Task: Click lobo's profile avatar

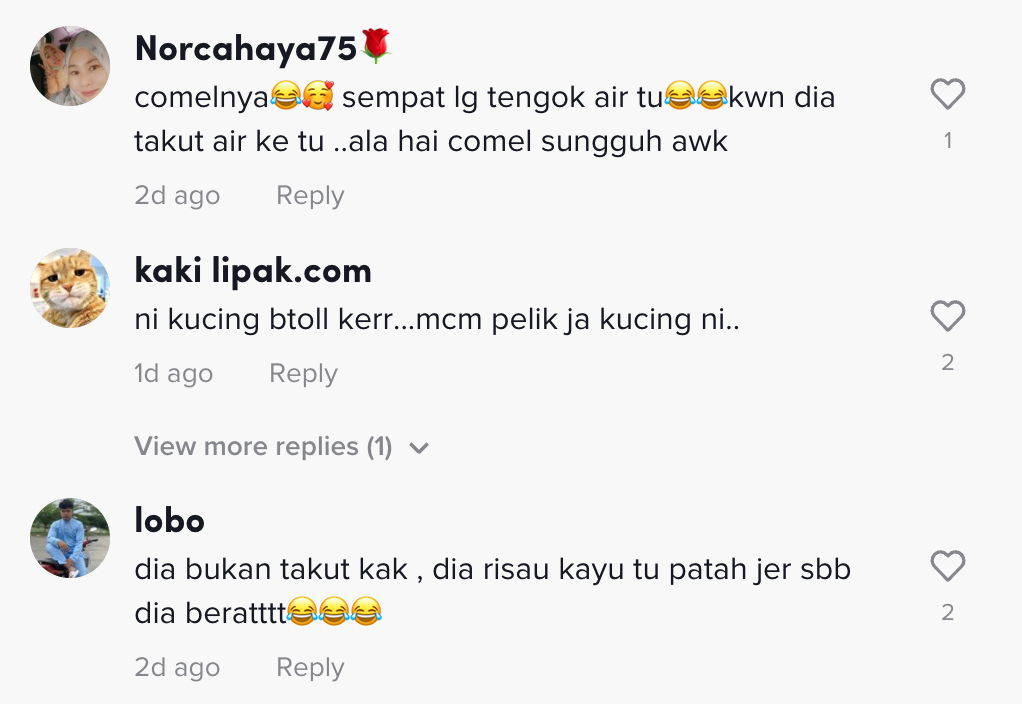Action: [x=70, y=538]
